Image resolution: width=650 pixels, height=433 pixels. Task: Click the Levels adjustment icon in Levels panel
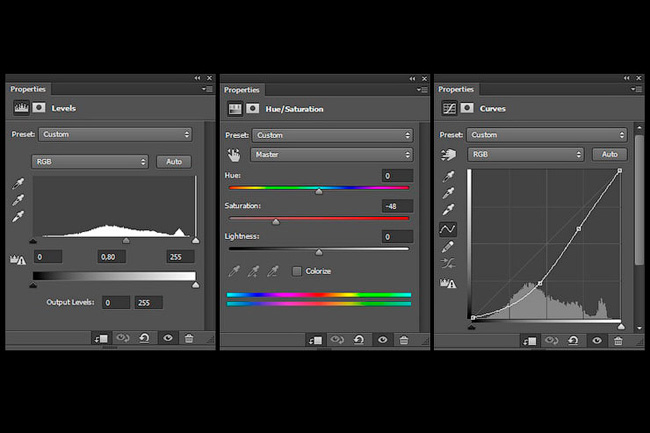click(x=21, y=108)
